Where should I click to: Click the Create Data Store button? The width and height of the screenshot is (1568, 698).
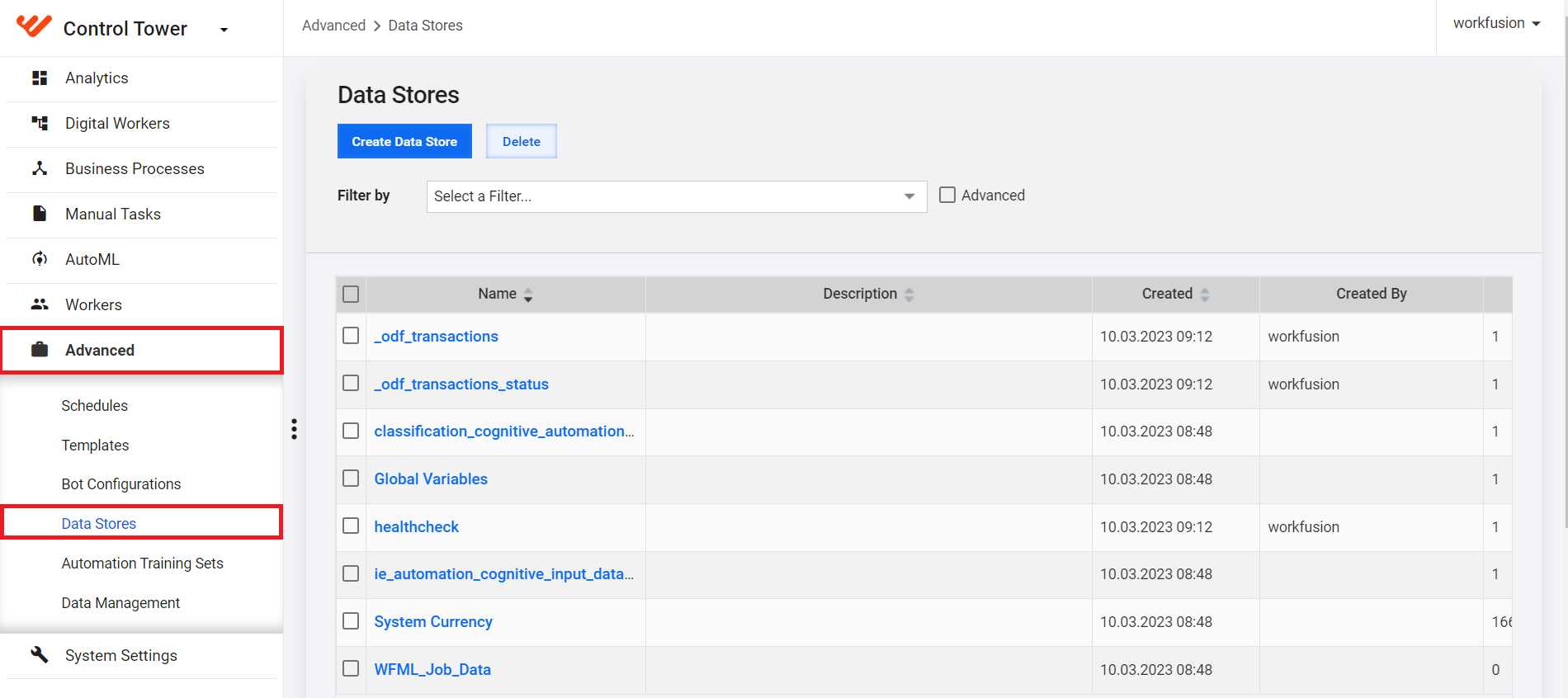click(404, 141)
